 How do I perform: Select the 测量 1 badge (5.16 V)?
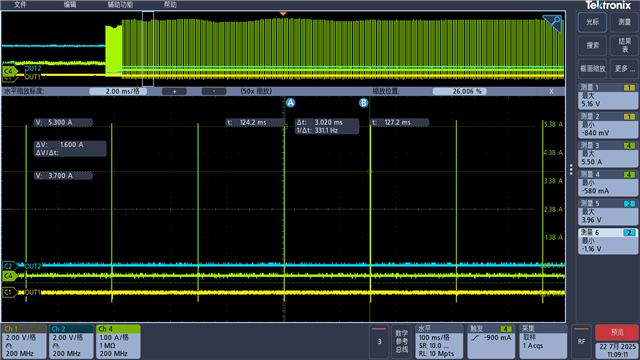click(608, 96)
